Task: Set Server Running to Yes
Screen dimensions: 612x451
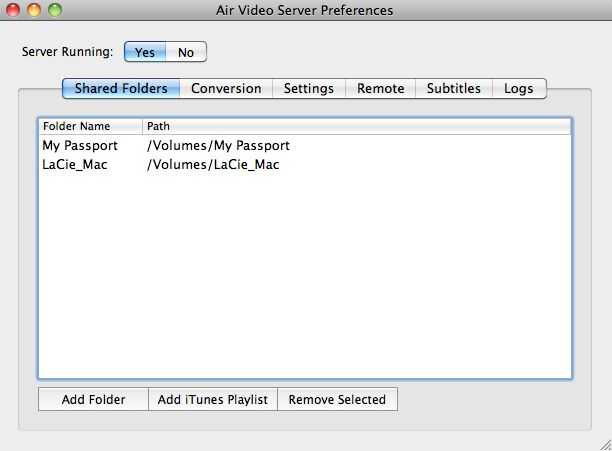Action: coord(145,52)
